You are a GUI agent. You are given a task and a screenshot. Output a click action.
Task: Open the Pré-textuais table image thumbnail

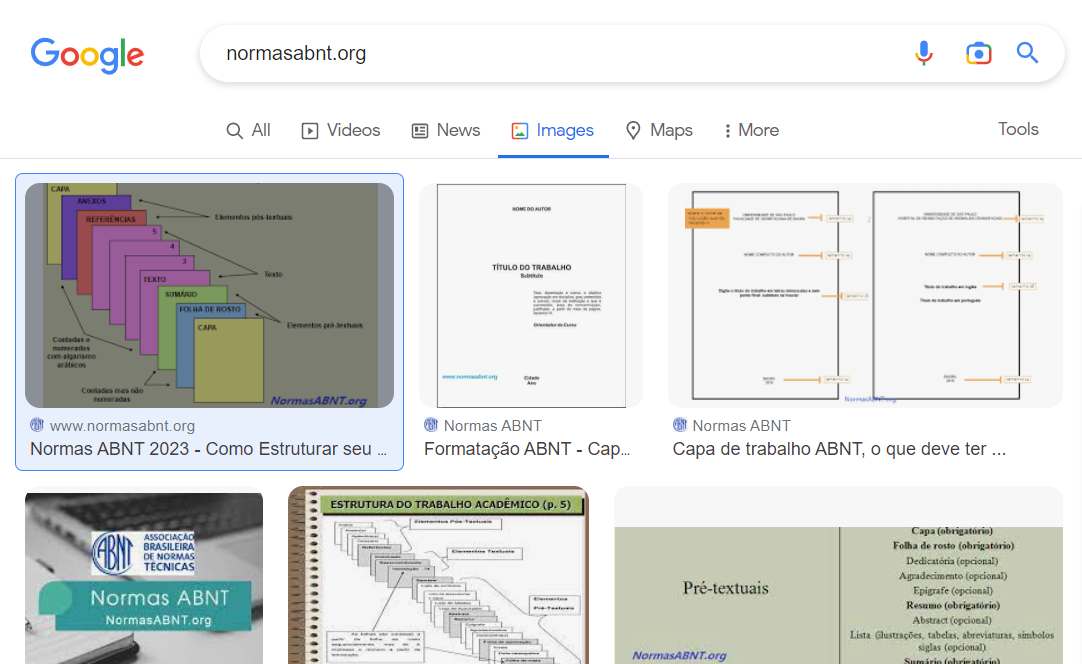(x=838, y=575)
